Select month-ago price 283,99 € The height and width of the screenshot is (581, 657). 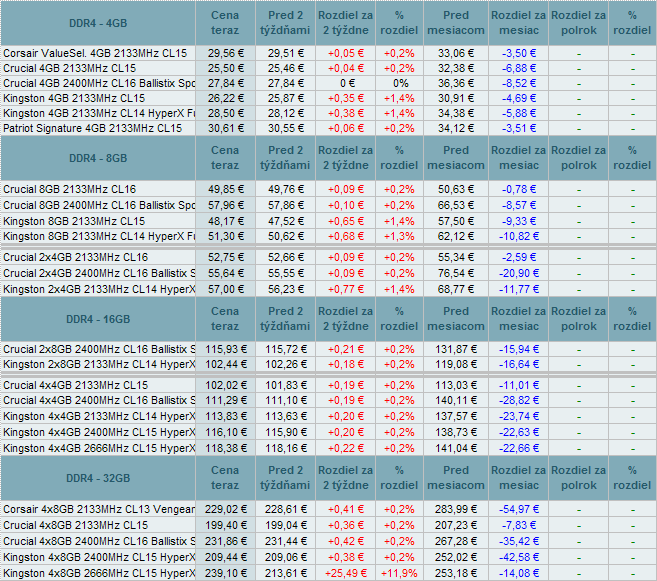click(456, 509)
